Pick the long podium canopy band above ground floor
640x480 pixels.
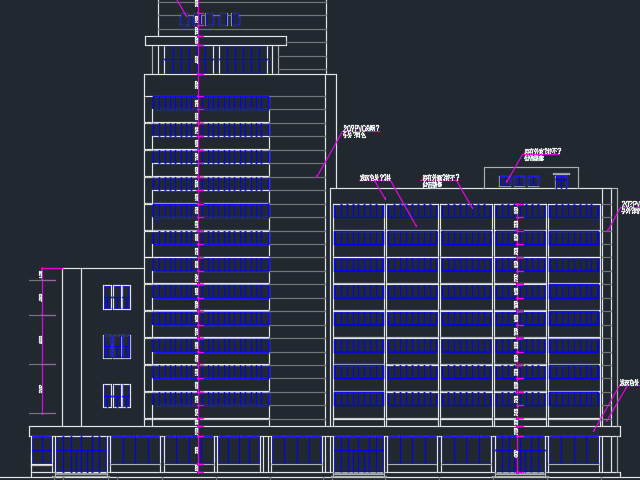(325, 431)
